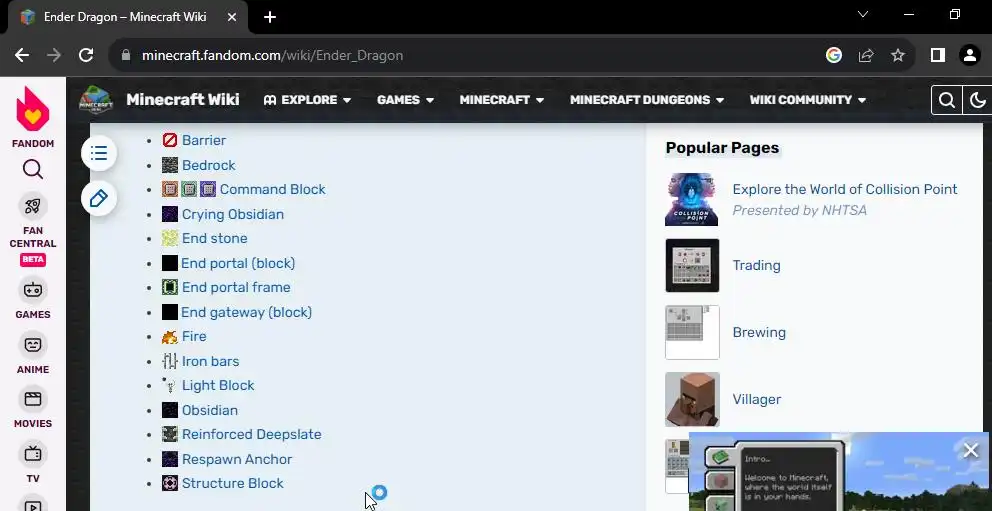The height and width of the screenshot is (511, 992).
Task: Open table of contents list button
Action: pos(99,153)
